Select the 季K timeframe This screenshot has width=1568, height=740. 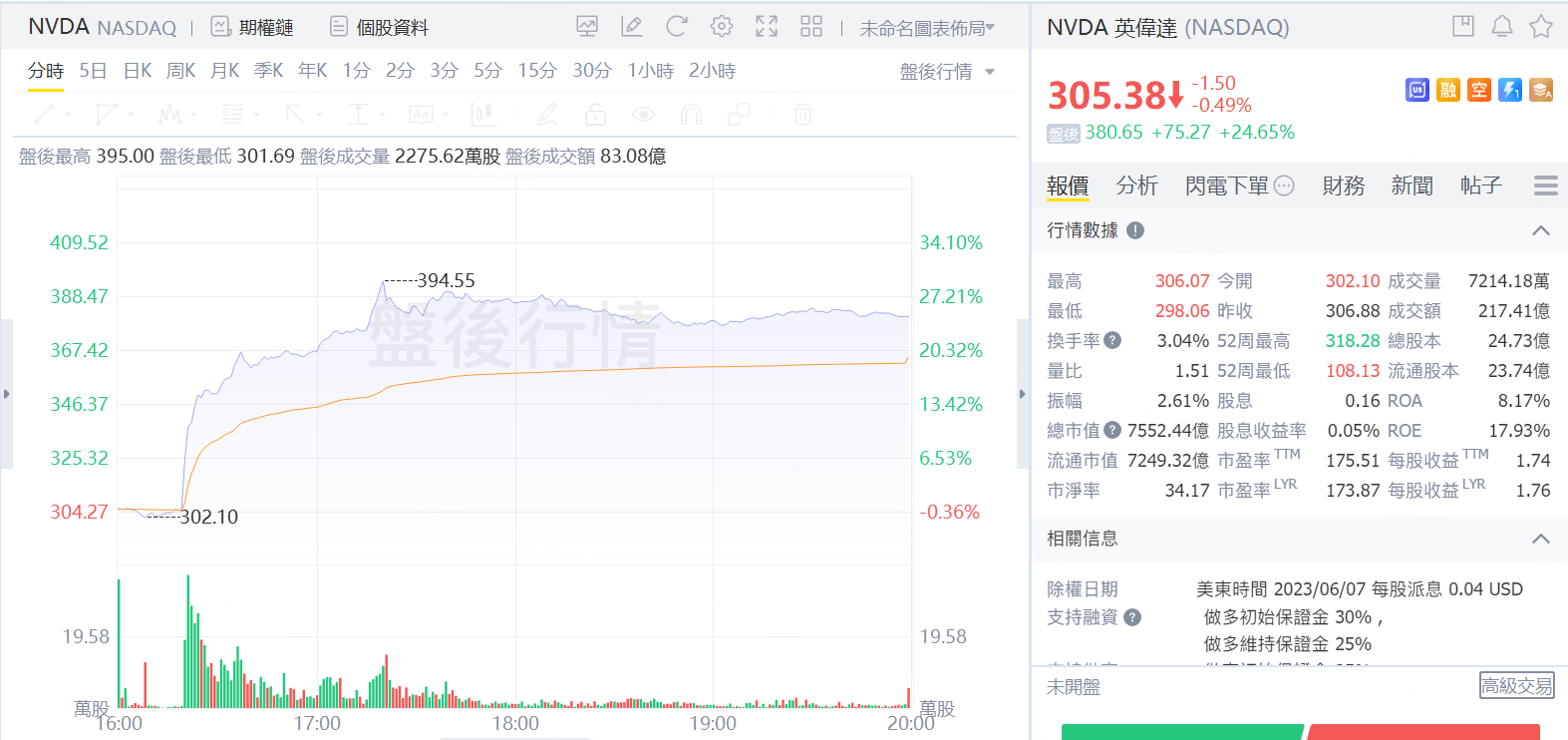point(269,71)
